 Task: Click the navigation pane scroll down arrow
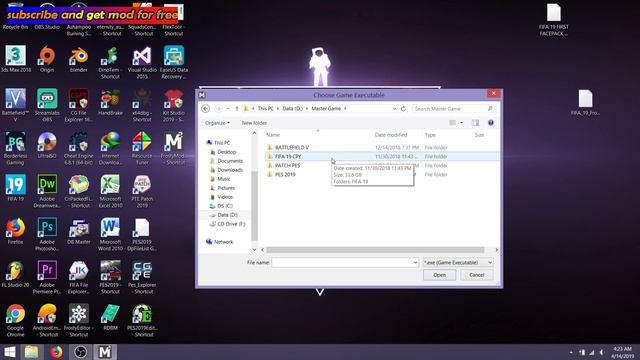254,250
